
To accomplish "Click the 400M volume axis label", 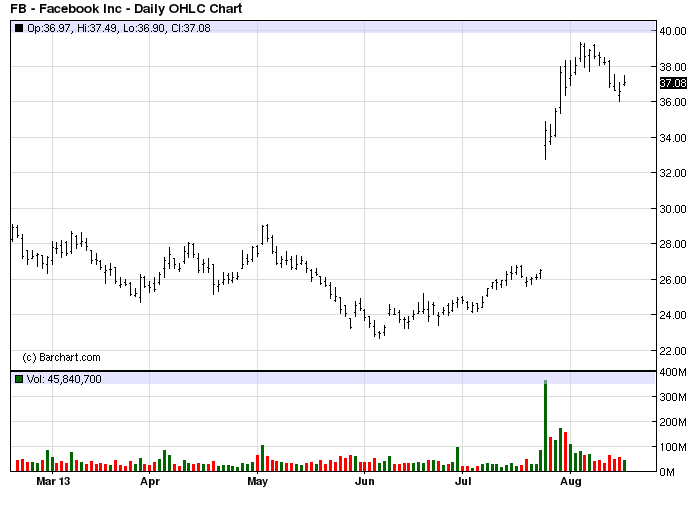I will coord(673,372).
